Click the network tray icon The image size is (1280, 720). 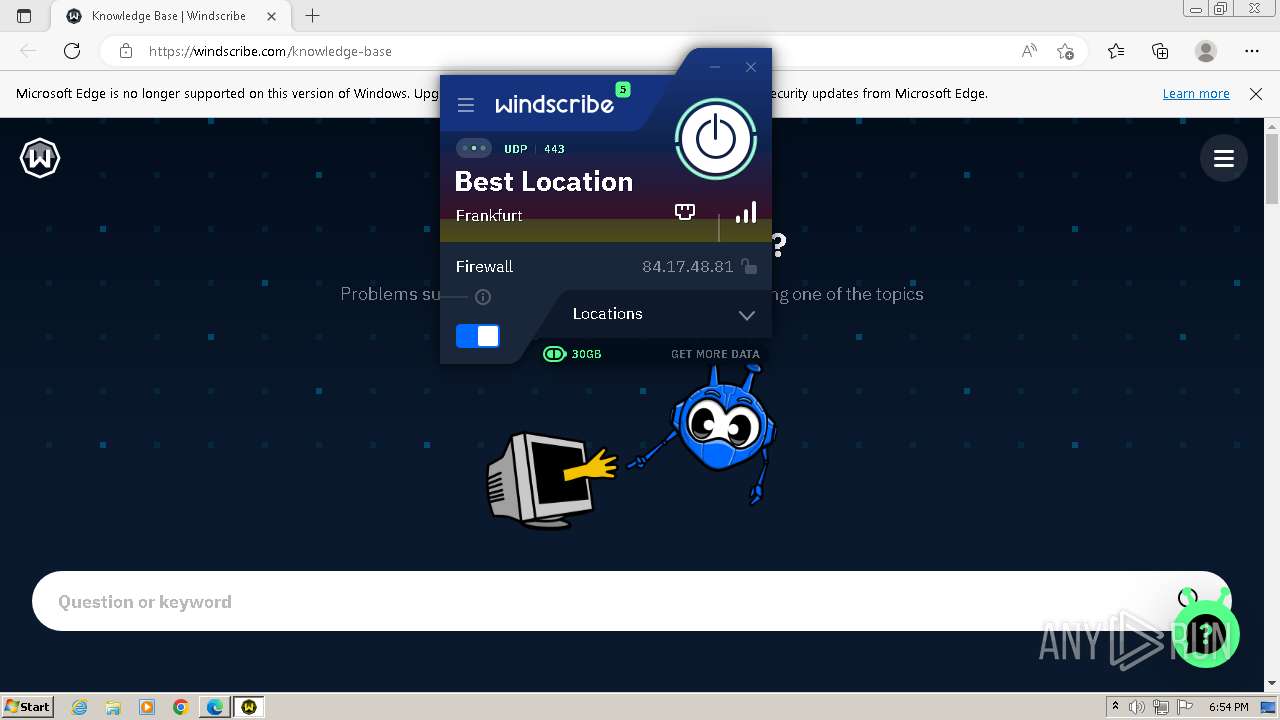click(x=1161, y=707)
